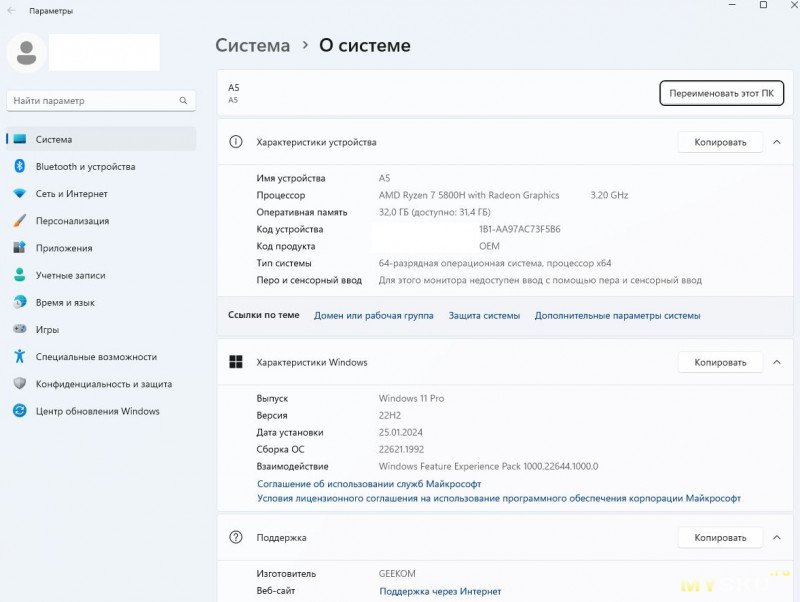Screen dimensions: 800x602
Task: Open Время и язык settings
Action: point(101,302)
